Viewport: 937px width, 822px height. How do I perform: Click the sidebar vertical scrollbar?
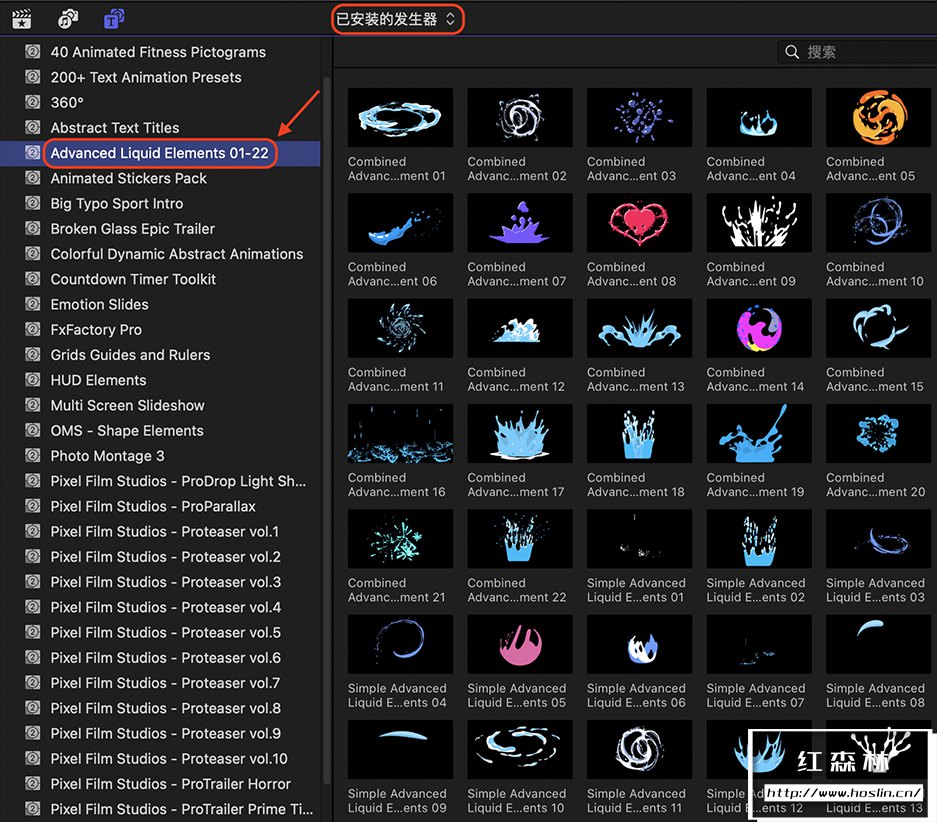[326, 430]
